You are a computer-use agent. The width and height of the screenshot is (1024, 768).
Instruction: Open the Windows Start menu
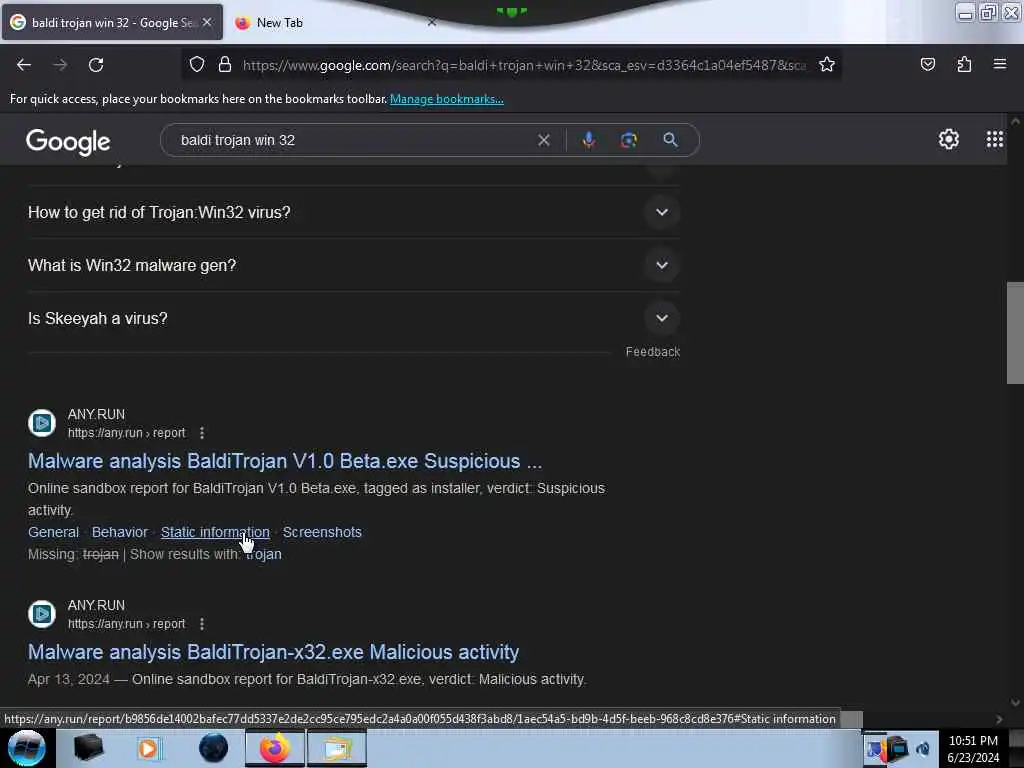(x=26, y=748)
